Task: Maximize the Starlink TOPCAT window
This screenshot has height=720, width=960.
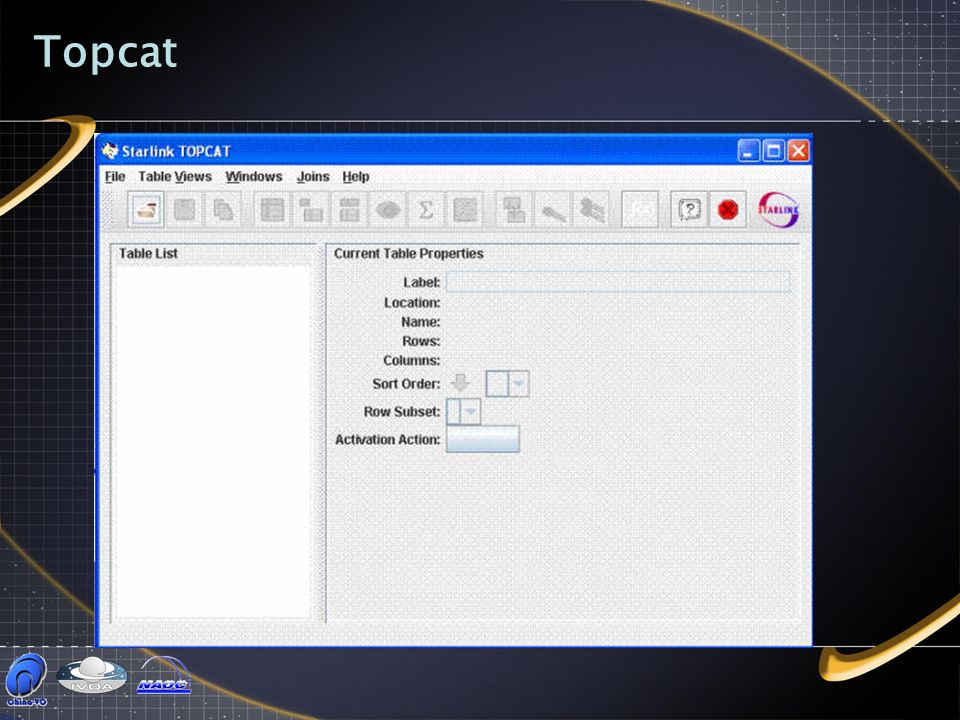Action: click(x=773, y=151)
